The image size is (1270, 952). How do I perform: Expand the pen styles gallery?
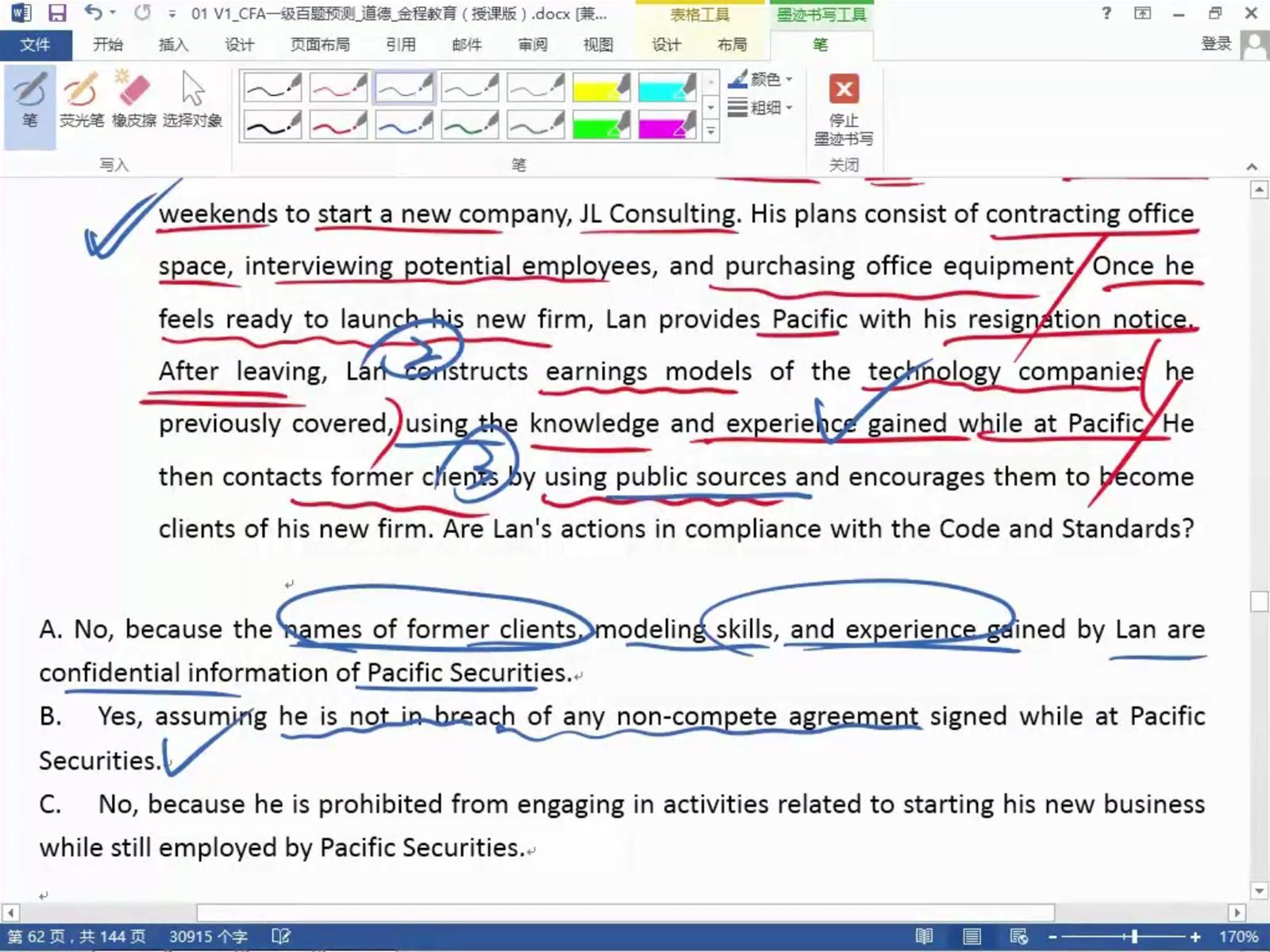point(711,132)
